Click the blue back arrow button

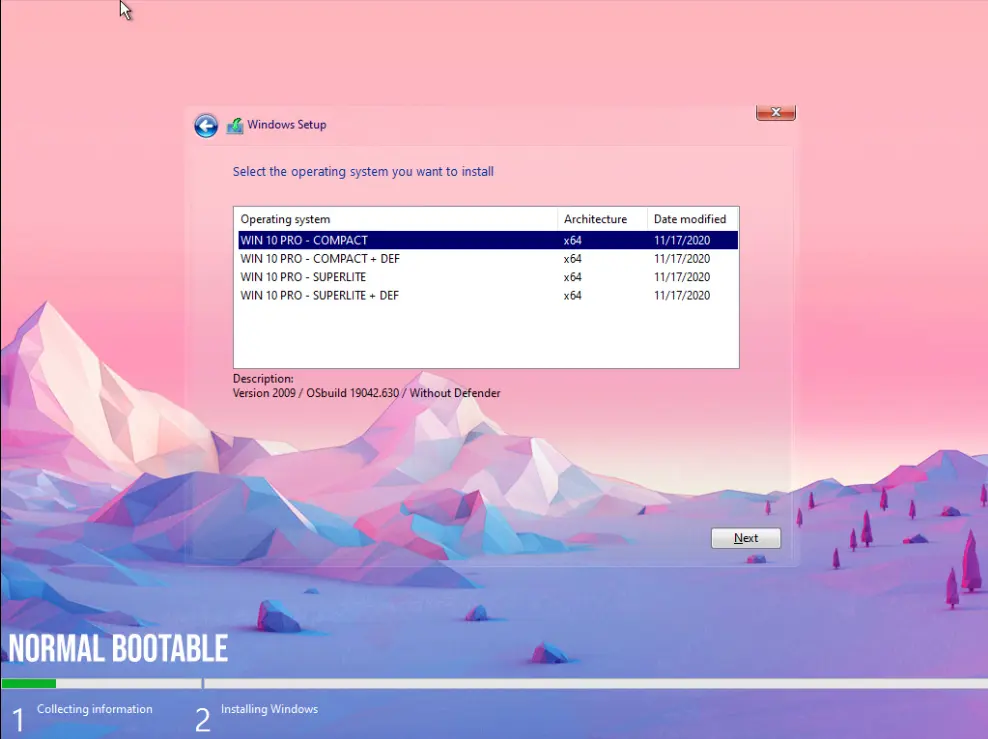206,126
